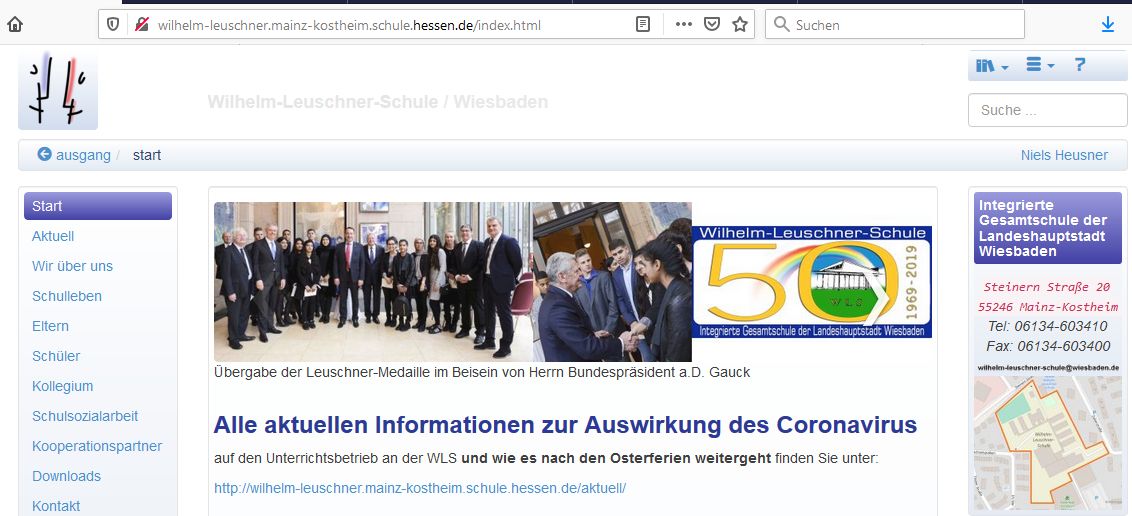Click the Leuschner-Medaille photo caption
The image size is (1132, 516).
coord(482,372)
